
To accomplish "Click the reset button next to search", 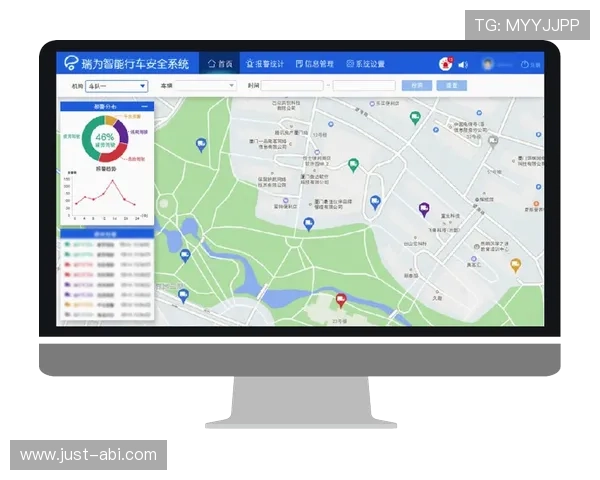I will [451, 86].
